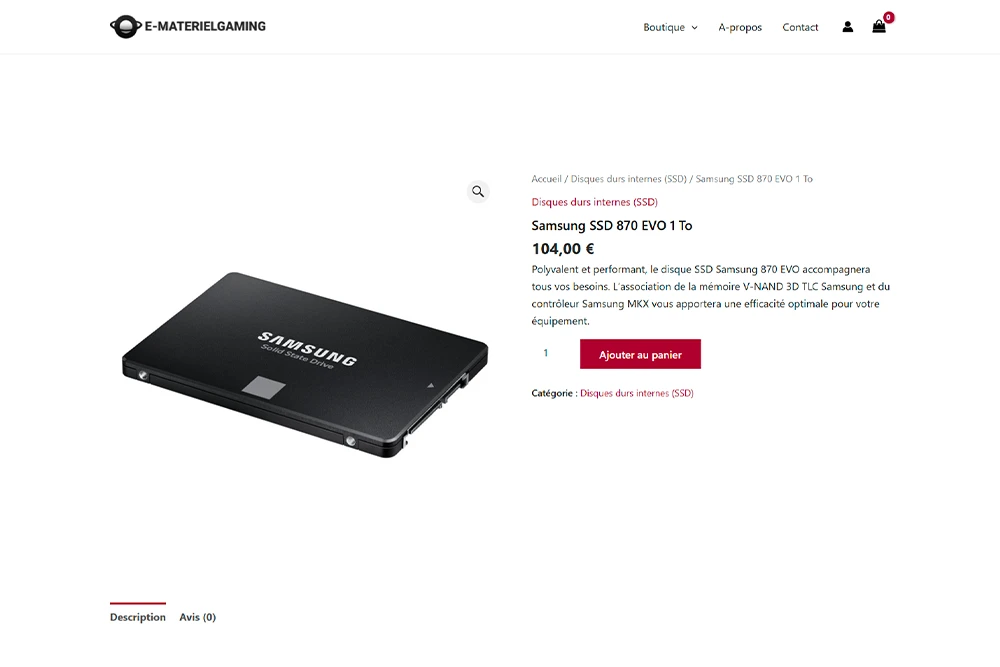This screenshot has height=667, width=1000.
Task: Select the Description tab
Action: click(x=138, y=617)
